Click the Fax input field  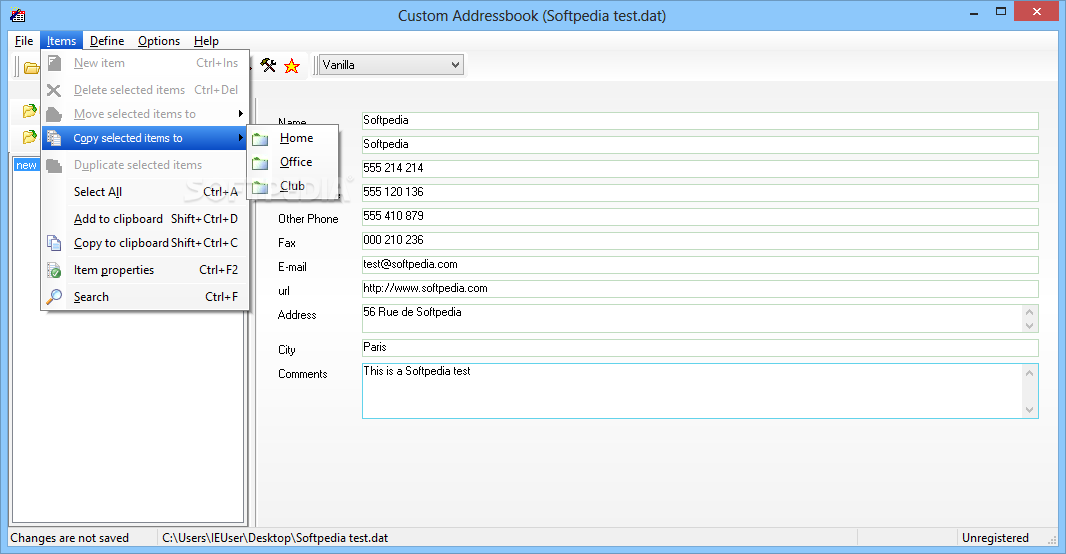pyautogui.click(x=700, y=240)
